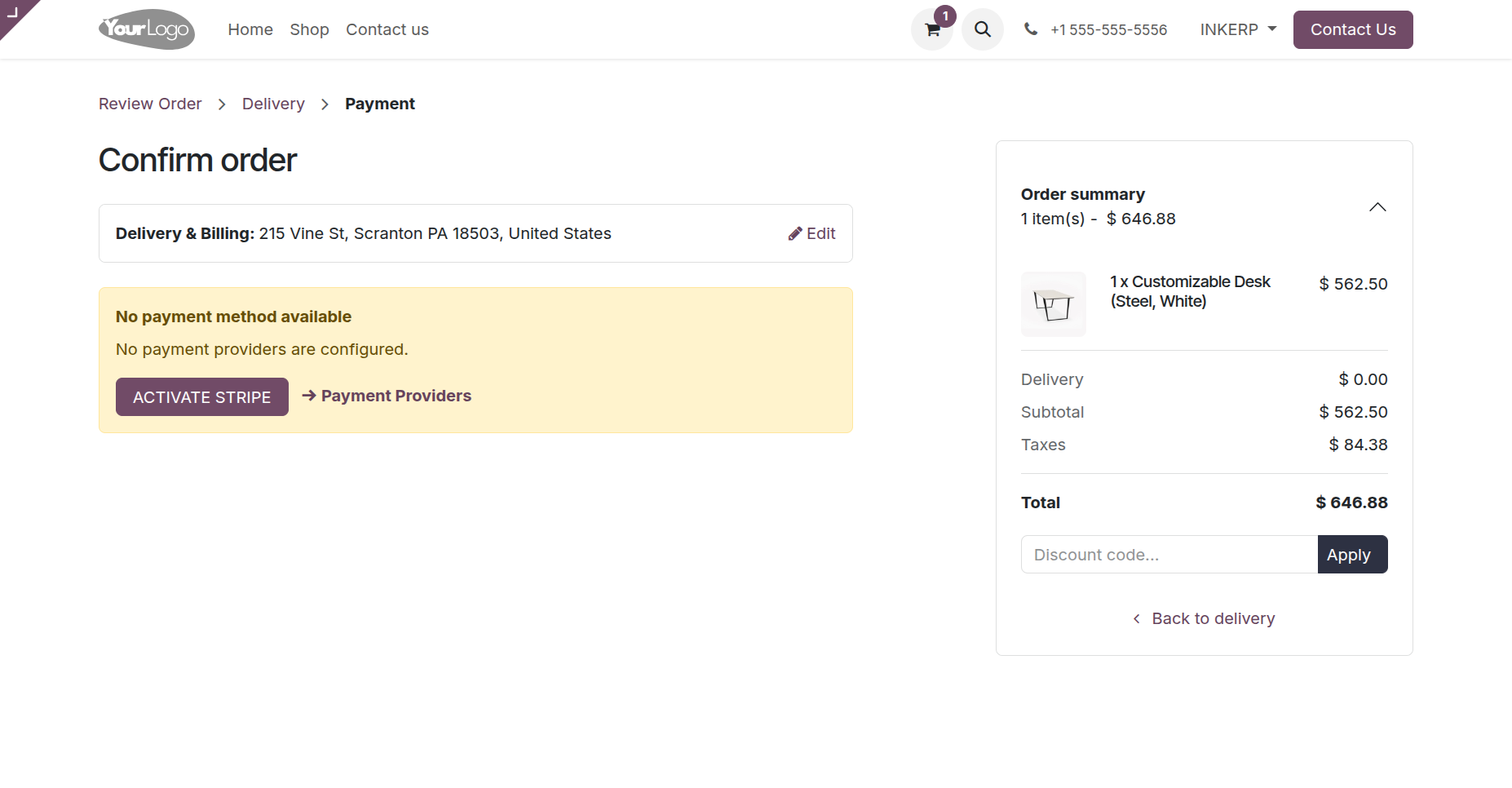Return to Review Order breadcrumb step
Image resolution: width=1512 pixels, height=788 pixels.
[x=150, y=104]
